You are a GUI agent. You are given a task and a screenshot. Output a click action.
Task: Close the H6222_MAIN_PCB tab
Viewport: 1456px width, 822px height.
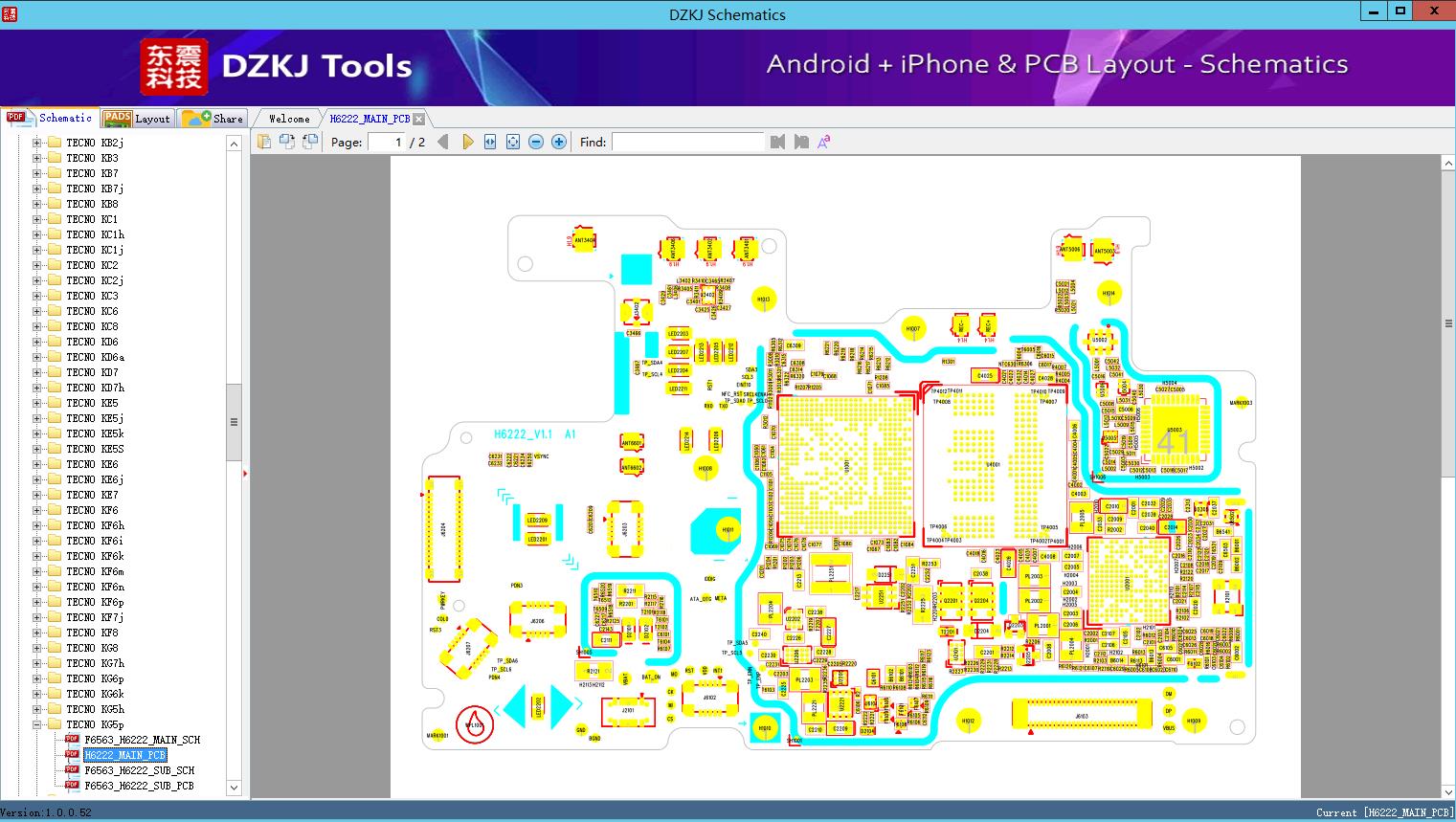(419, 119)
